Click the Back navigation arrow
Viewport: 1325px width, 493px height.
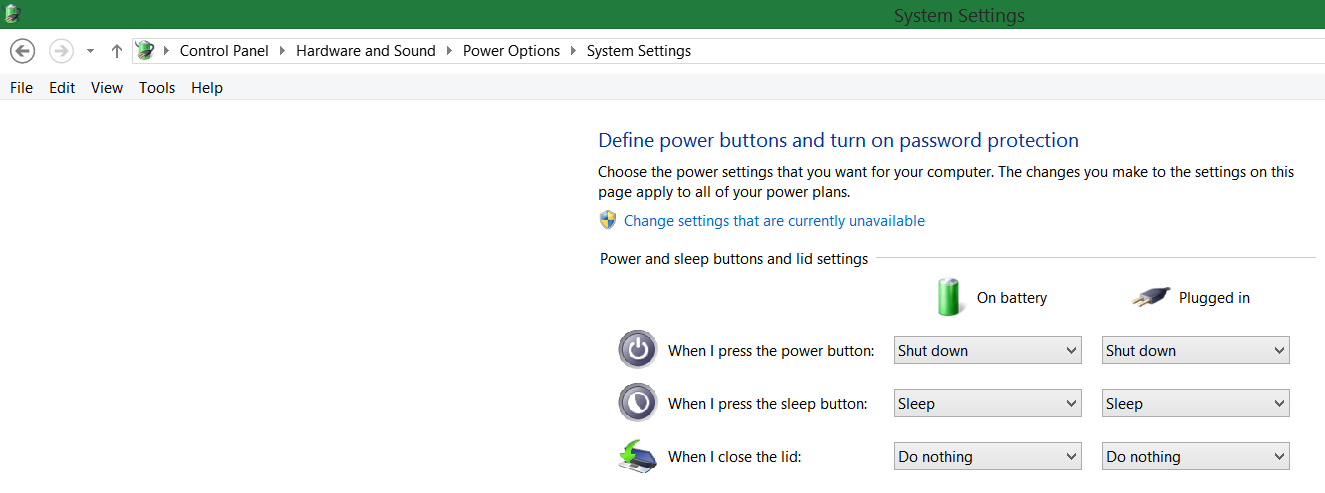pos(22,51)
